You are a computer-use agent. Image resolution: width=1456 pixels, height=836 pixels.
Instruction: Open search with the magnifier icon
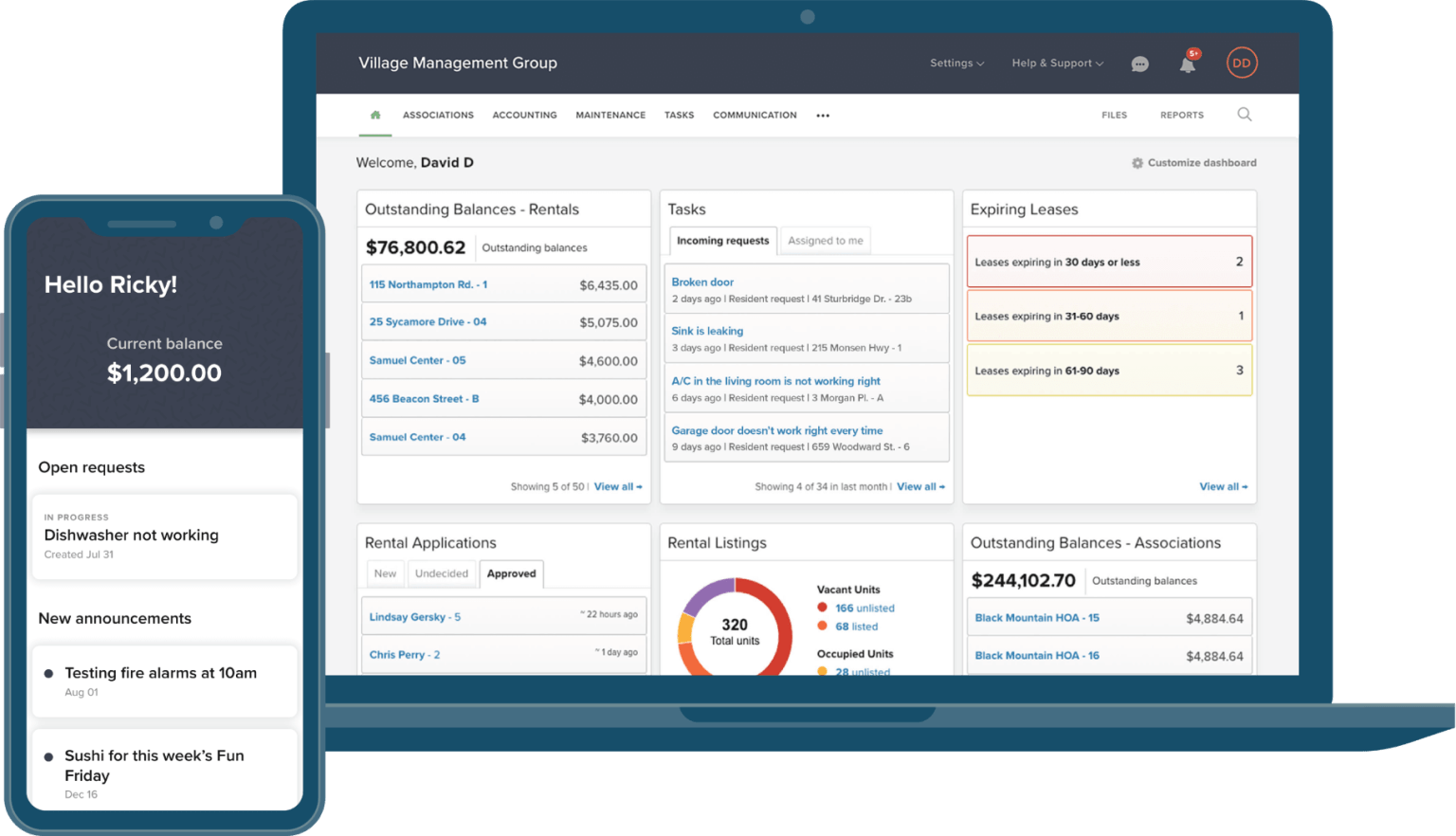[1244, 114]
